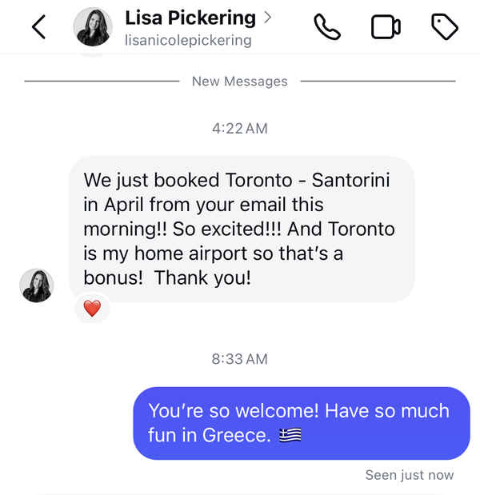Open Lisa Pickering's name header
This screenshot has width=480, height=495.
pyautogui.click(x=190, y=18)
